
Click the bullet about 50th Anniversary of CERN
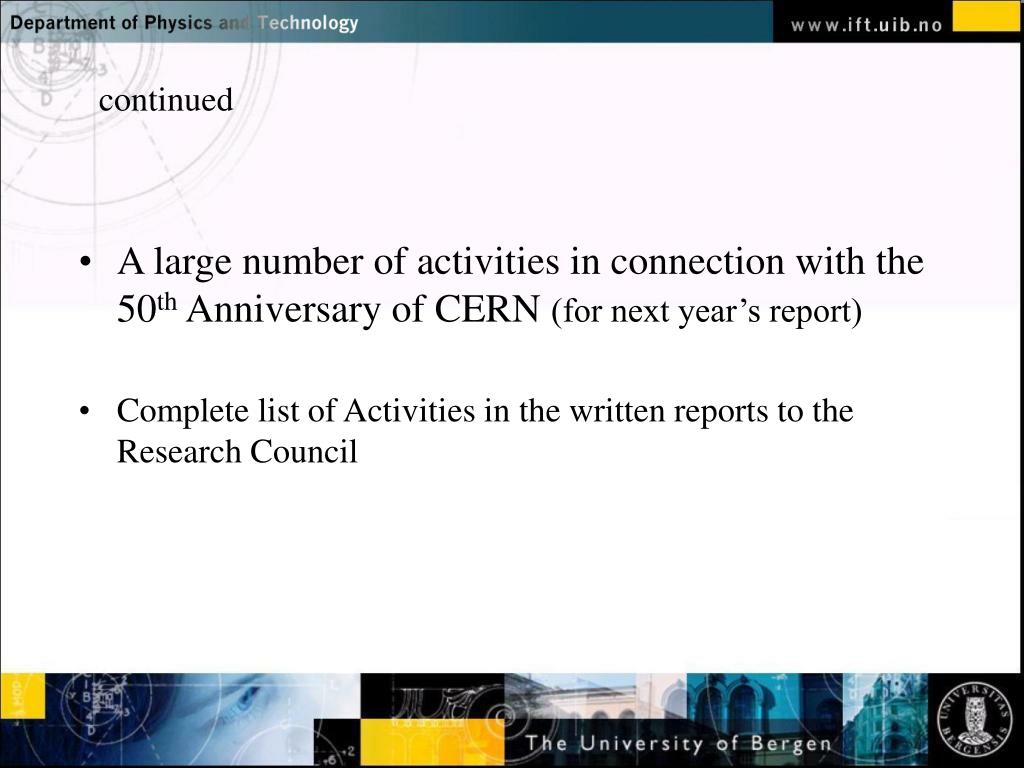(x=520, y=285)
